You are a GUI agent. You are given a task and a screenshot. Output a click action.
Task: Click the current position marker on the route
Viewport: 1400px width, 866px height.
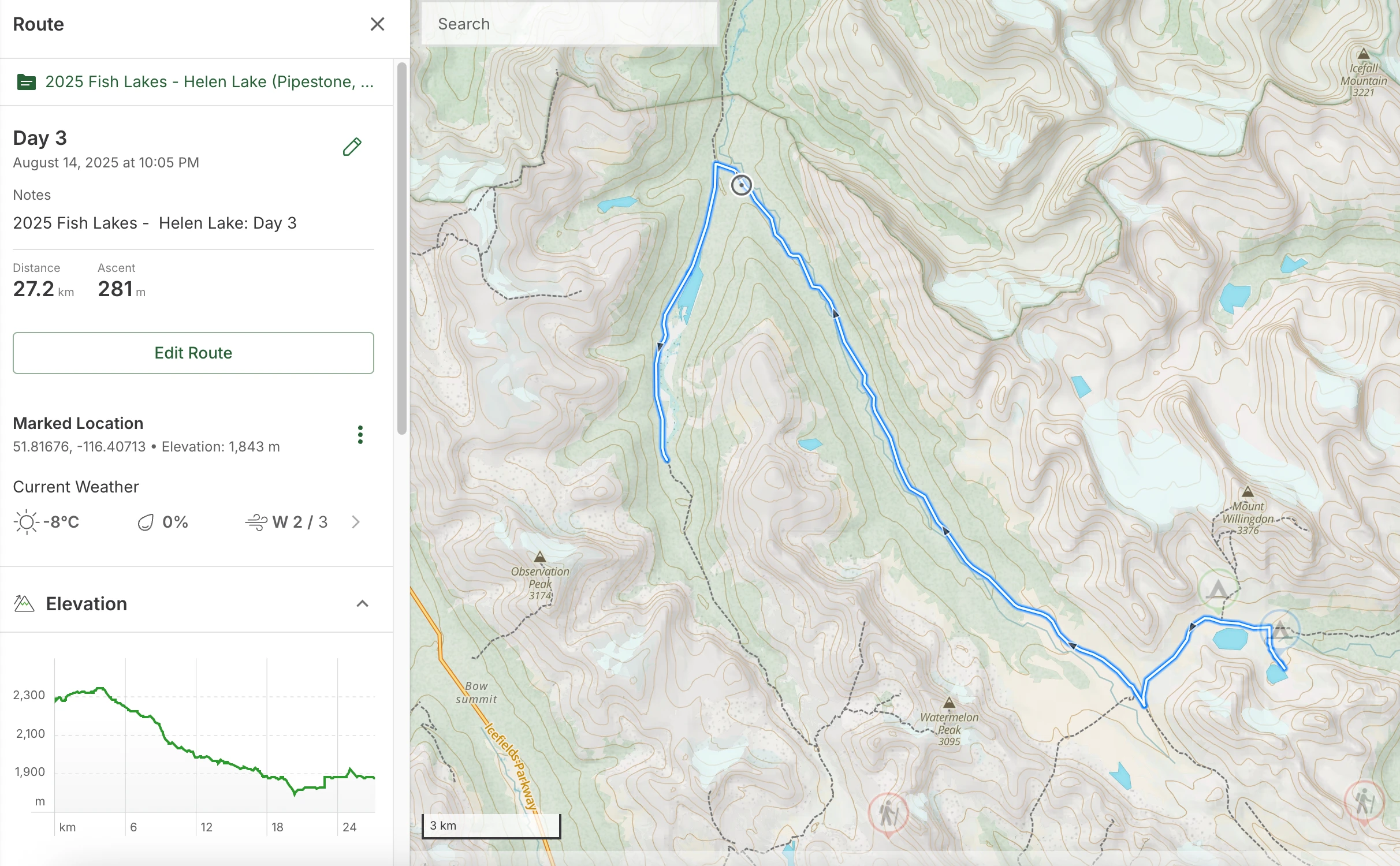742,185
